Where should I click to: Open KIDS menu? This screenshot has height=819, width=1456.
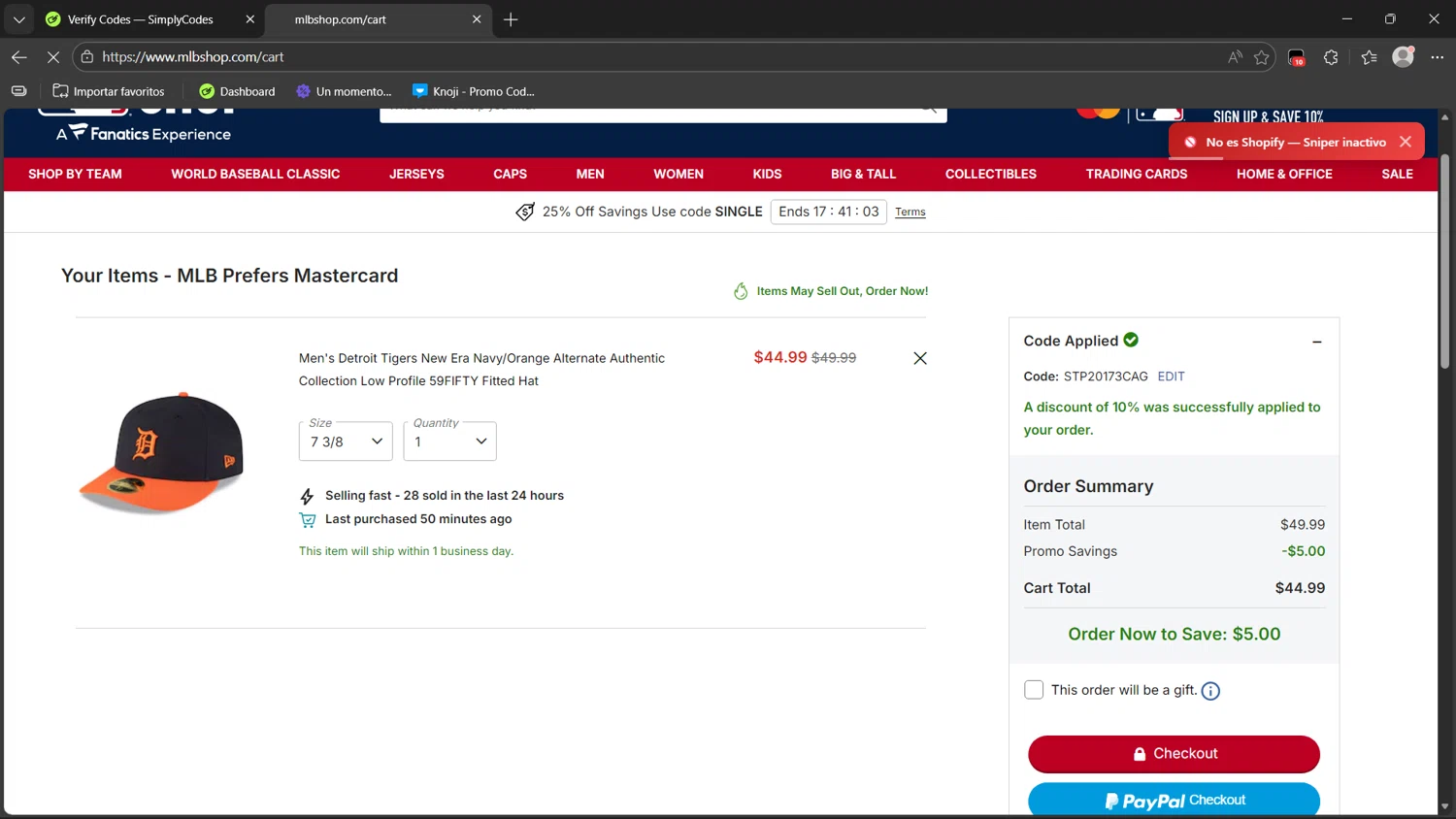point(767,175)
